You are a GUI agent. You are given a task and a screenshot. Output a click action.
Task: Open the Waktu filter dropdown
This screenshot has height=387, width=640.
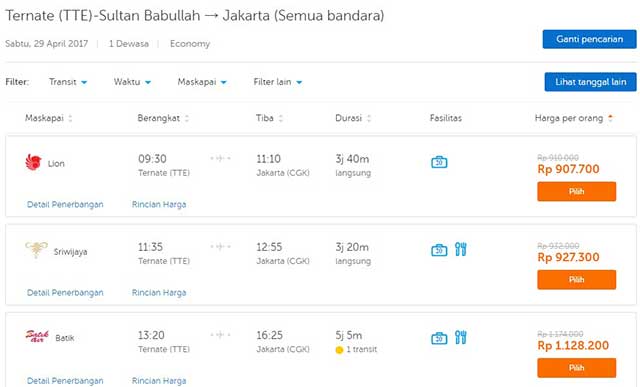[x=132, y=82]
